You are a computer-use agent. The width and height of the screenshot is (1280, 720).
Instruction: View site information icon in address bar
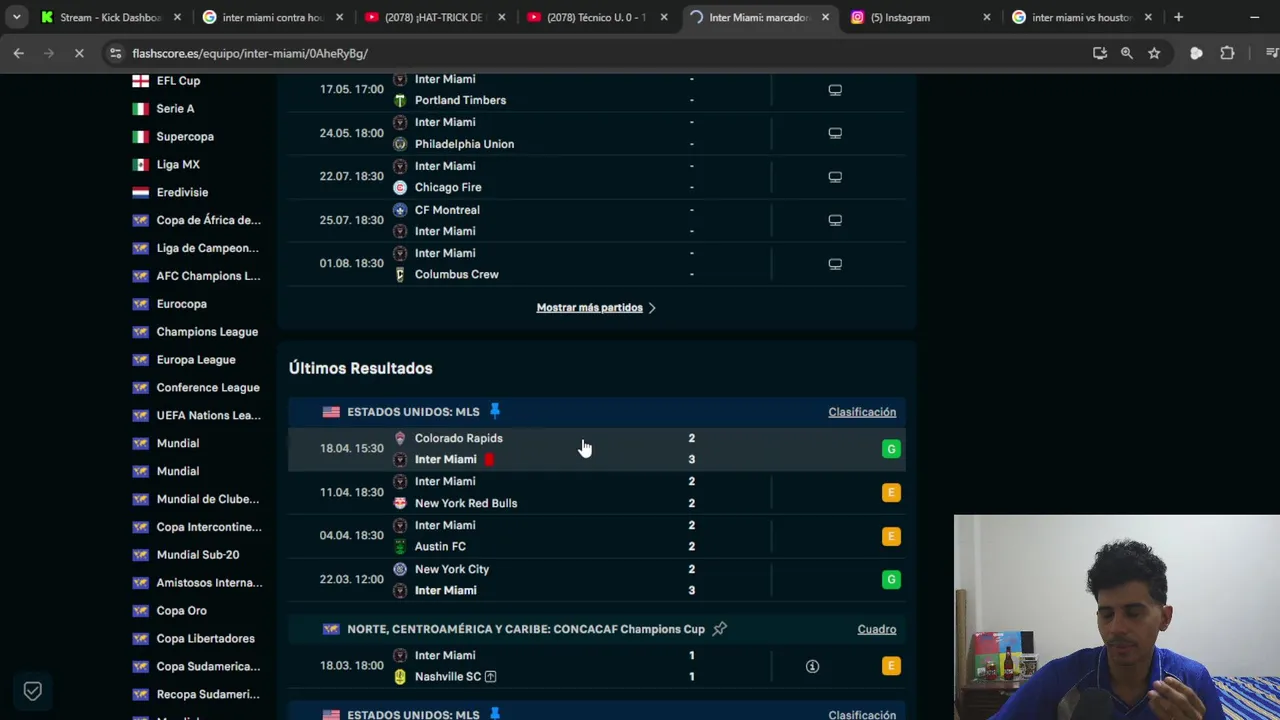point(115,53)
